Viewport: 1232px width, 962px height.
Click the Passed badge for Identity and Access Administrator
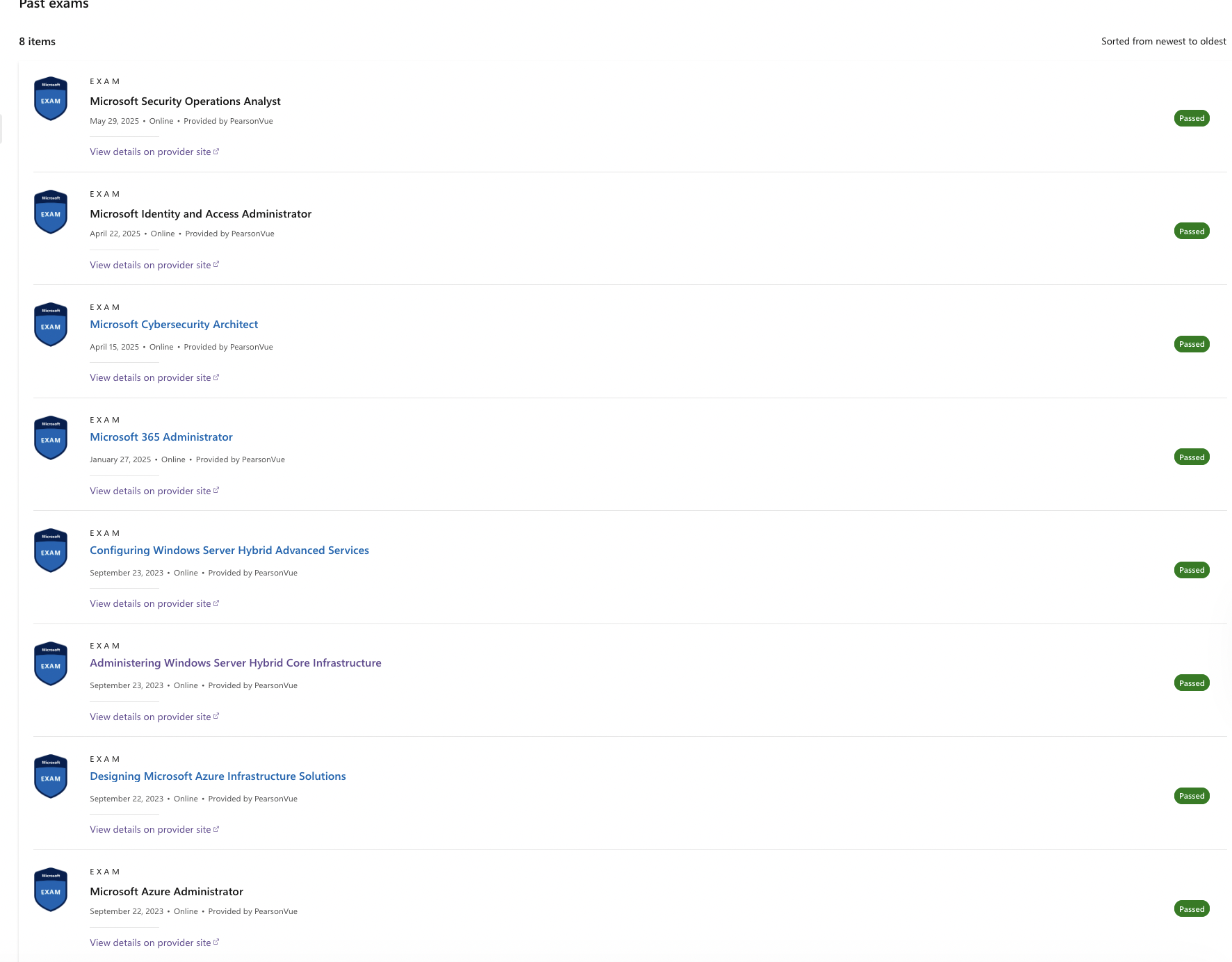pos(1192,231)
